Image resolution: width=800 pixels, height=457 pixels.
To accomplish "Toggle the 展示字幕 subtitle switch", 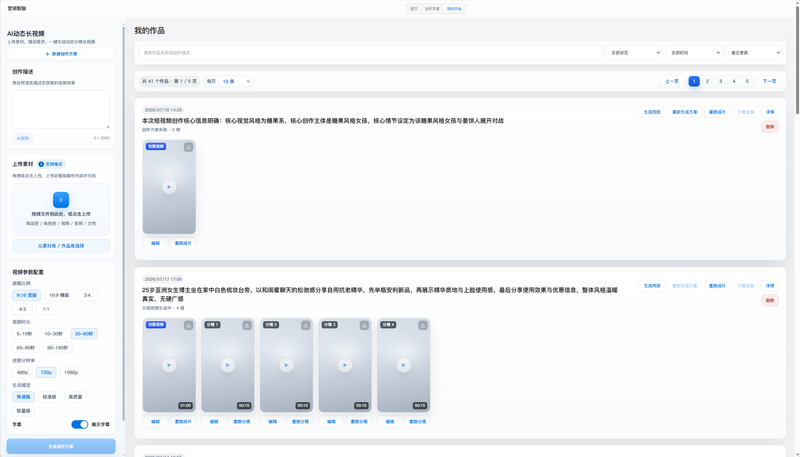I will (x=80, y=424).
